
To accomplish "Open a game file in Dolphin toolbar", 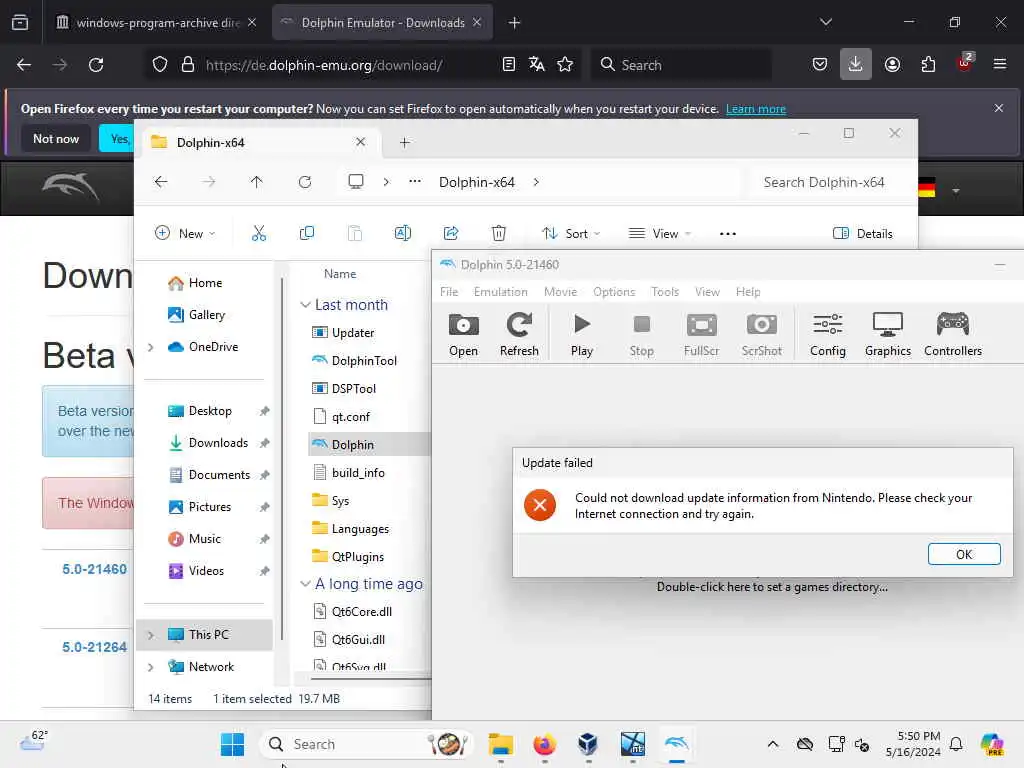I will pos(463,334).
